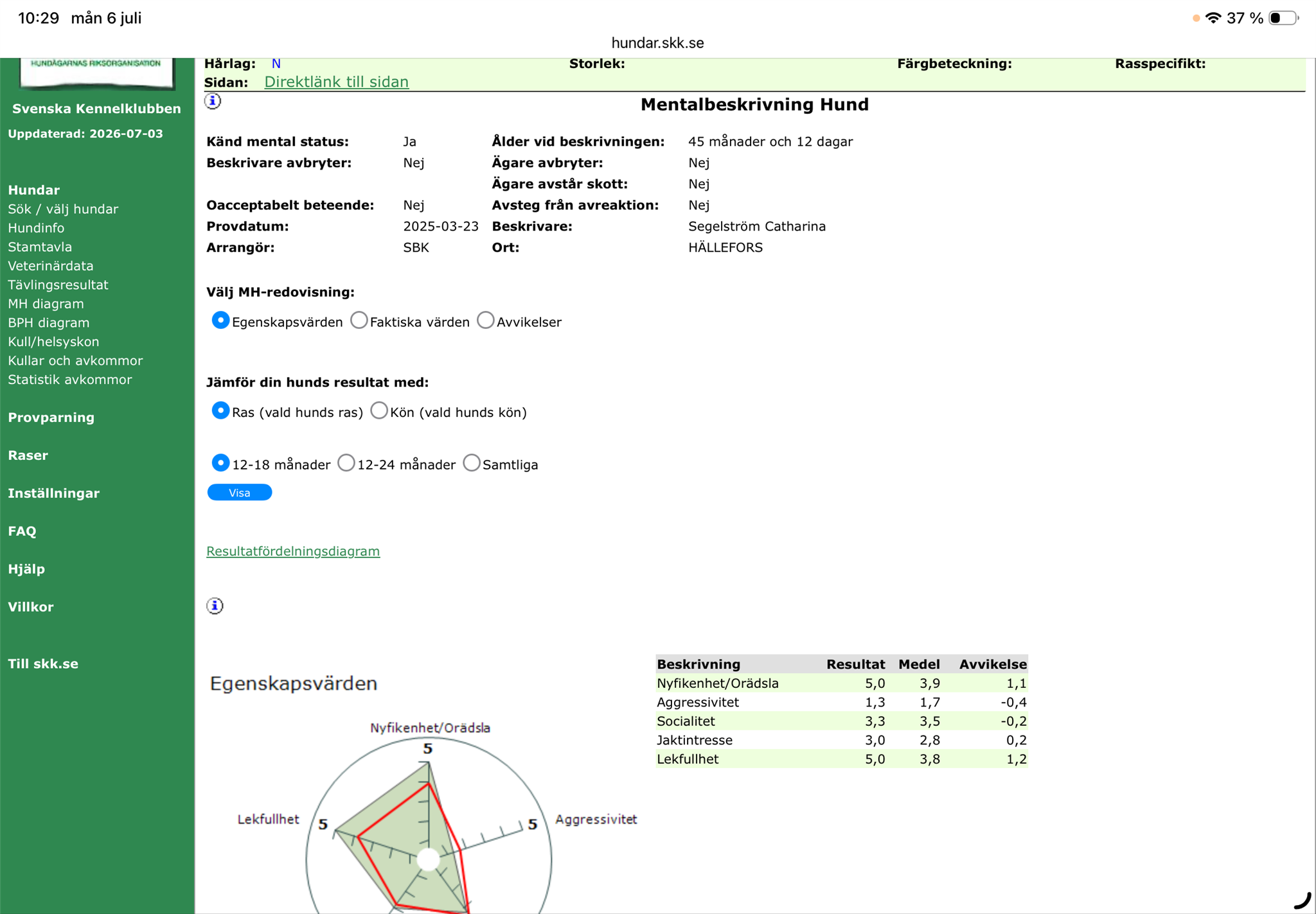Screen dimensions: 1316x914
Task: Open Veterinärdata in sidebar
Action: [x=51, y=266]
